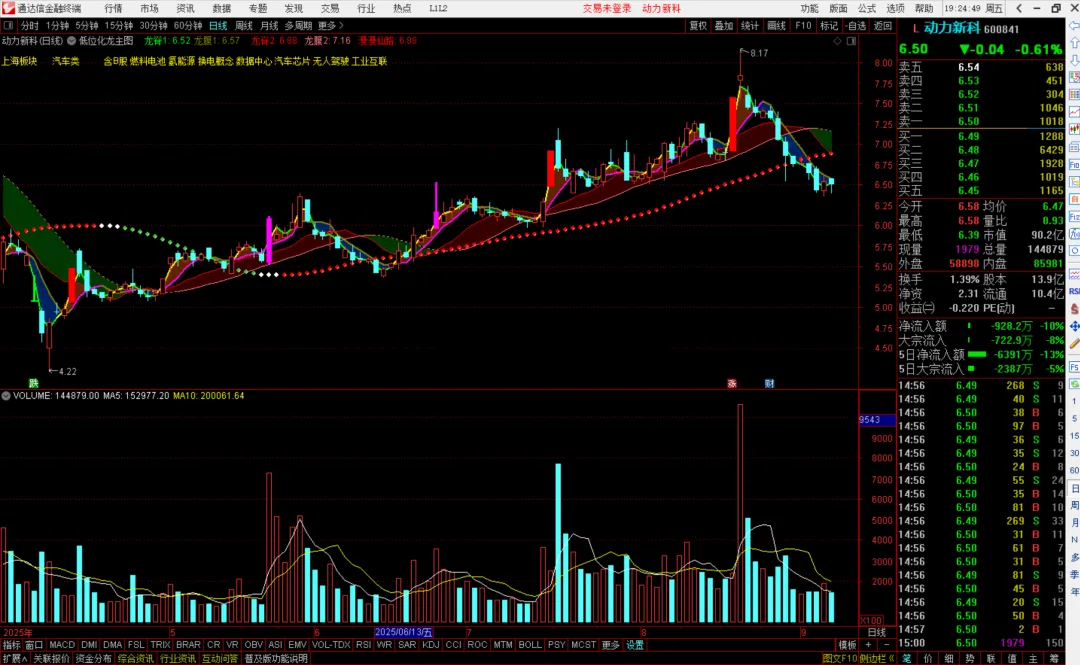
Task: Switch to 15分钟 period
Action: click(x=118, y=25)
